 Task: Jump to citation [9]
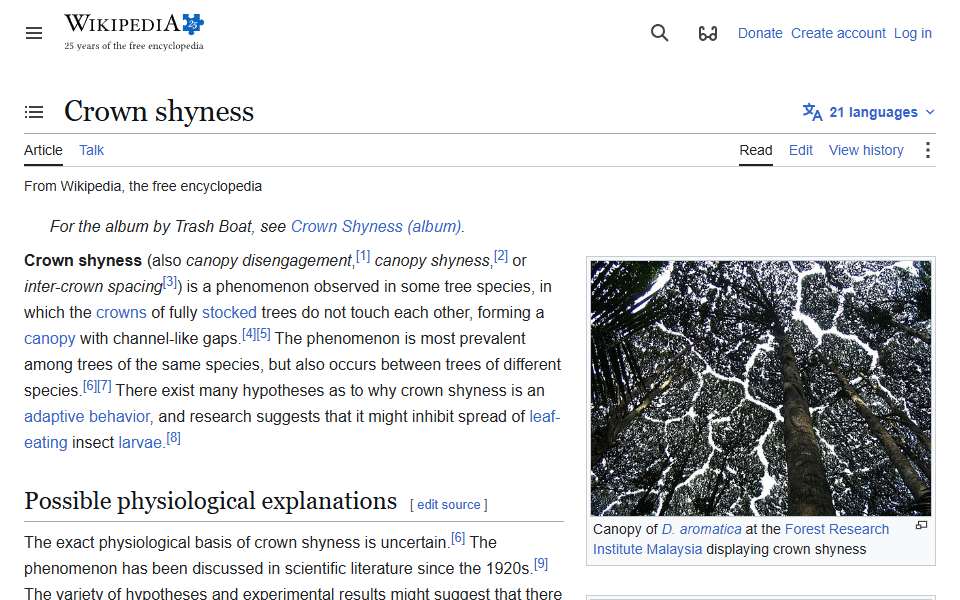(x=541, y=563)
